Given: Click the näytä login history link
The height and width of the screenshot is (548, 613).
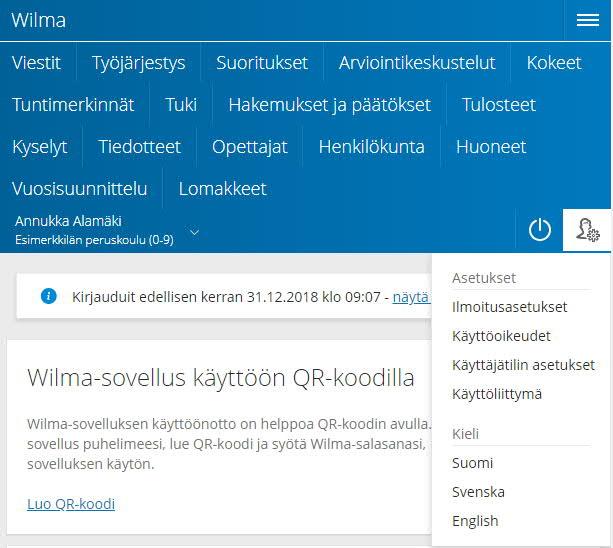Looking at the screenshot, I should point(410,297).
